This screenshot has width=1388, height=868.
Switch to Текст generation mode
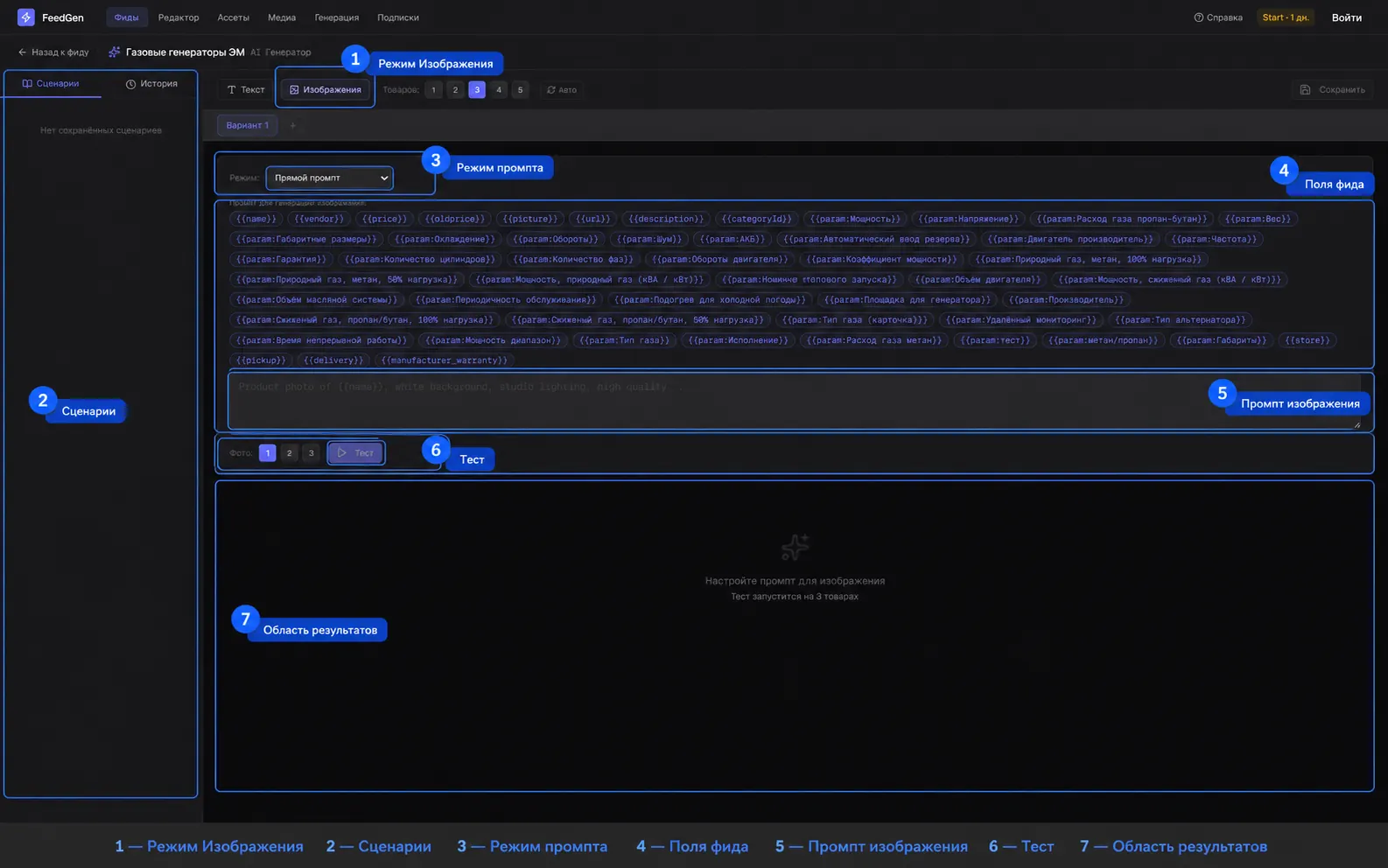point(246,90)
